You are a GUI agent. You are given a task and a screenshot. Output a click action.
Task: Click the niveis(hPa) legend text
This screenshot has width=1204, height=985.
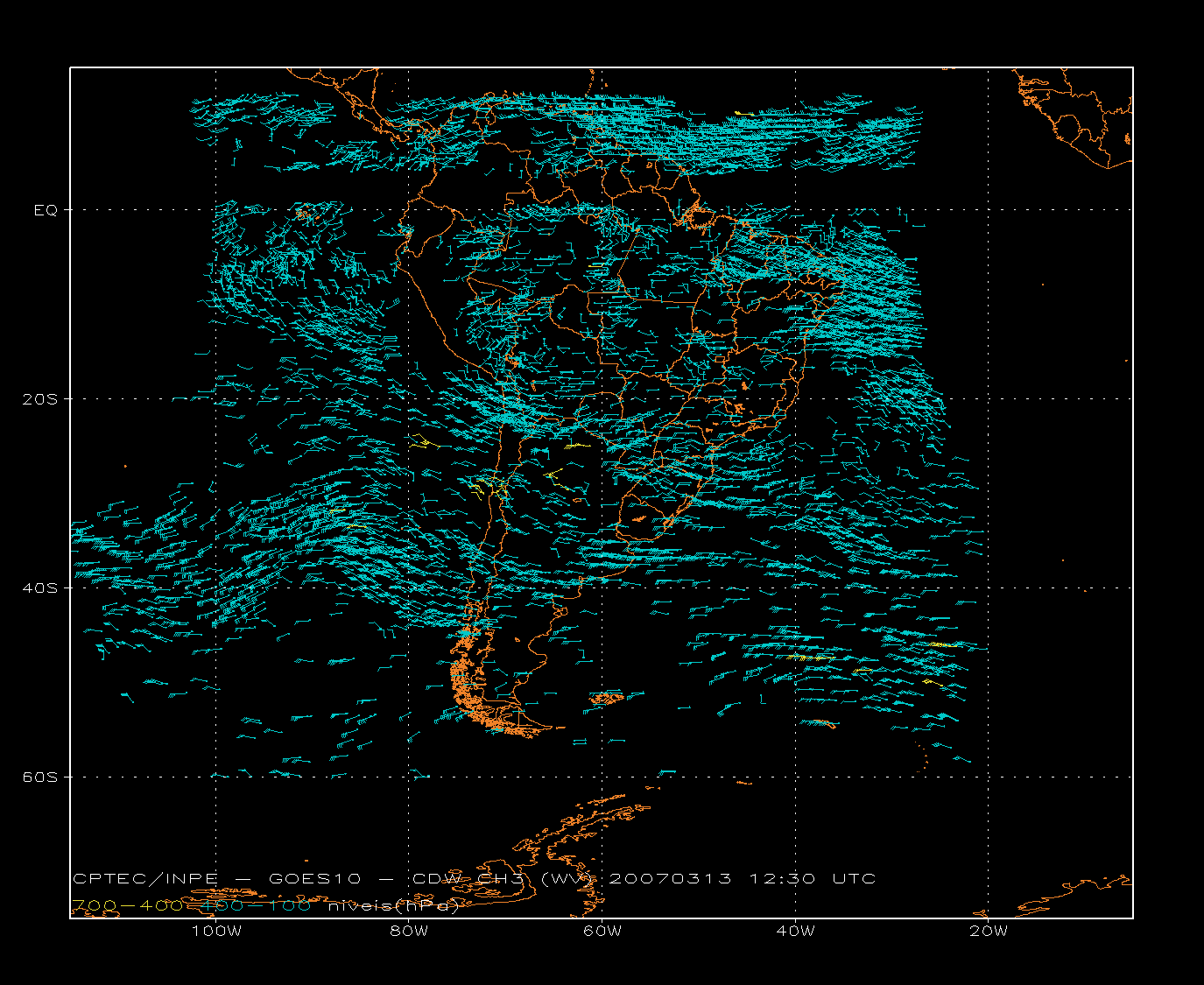pyautogui.click(x=393, y=906)
